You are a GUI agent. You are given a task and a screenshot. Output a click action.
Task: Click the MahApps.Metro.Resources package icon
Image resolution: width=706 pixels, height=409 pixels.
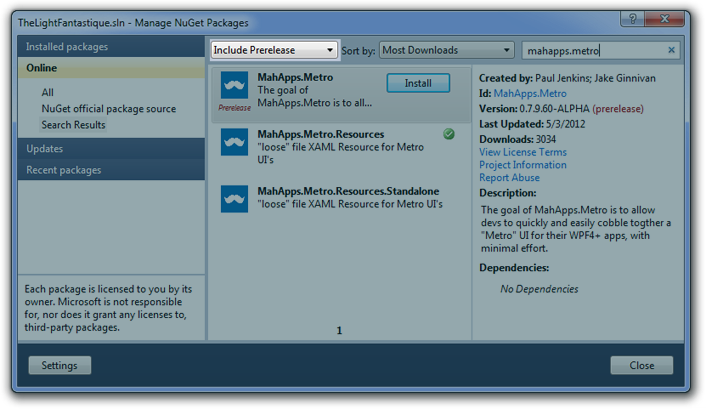point(235,142)
